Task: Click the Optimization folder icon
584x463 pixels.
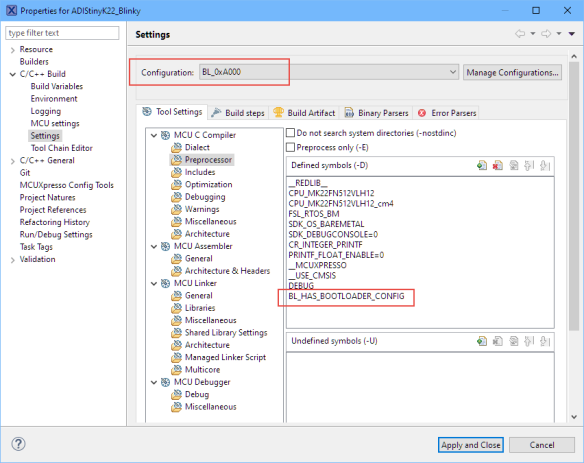Action: point(176,185)
